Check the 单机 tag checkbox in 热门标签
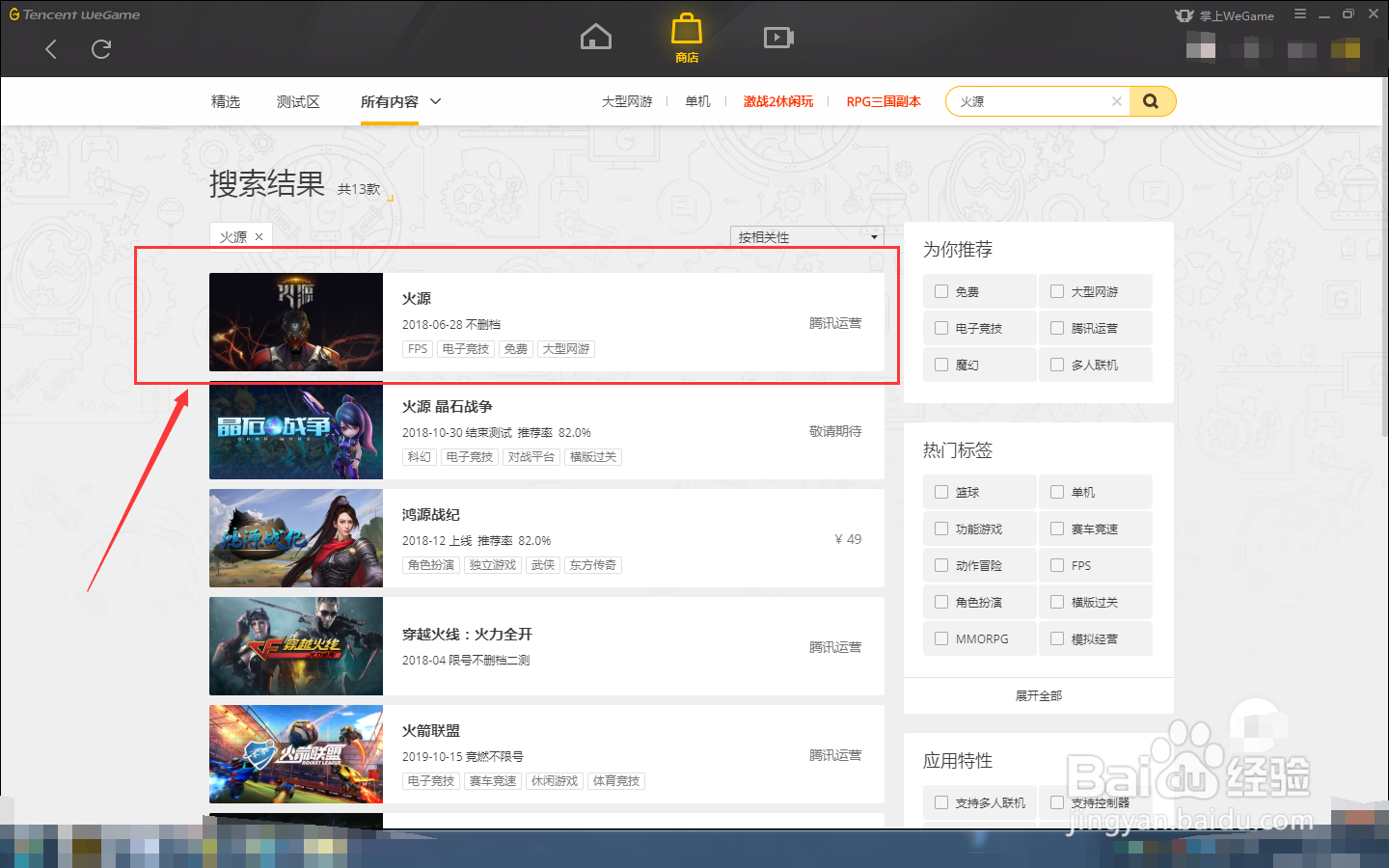The height and width of the screenshot is (868, 1389). pos(1057,492)
